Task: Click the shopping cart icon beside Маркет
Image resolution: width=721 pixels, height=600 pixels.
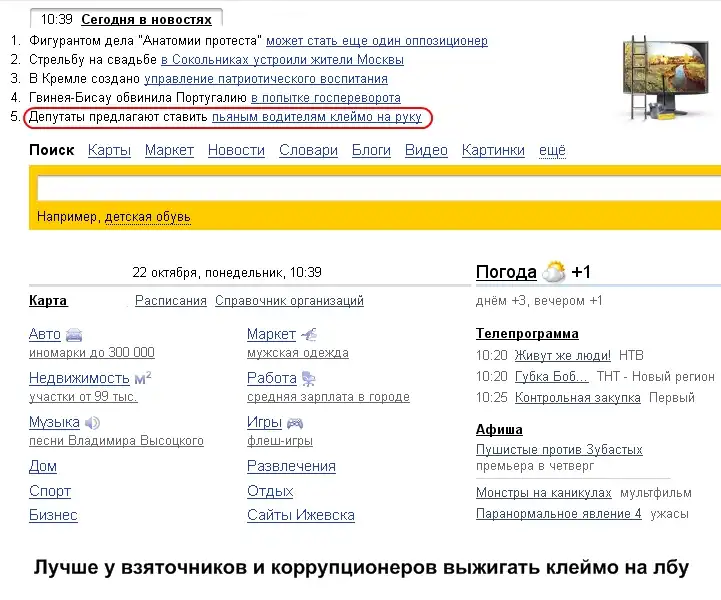Action: coord(308,334)
